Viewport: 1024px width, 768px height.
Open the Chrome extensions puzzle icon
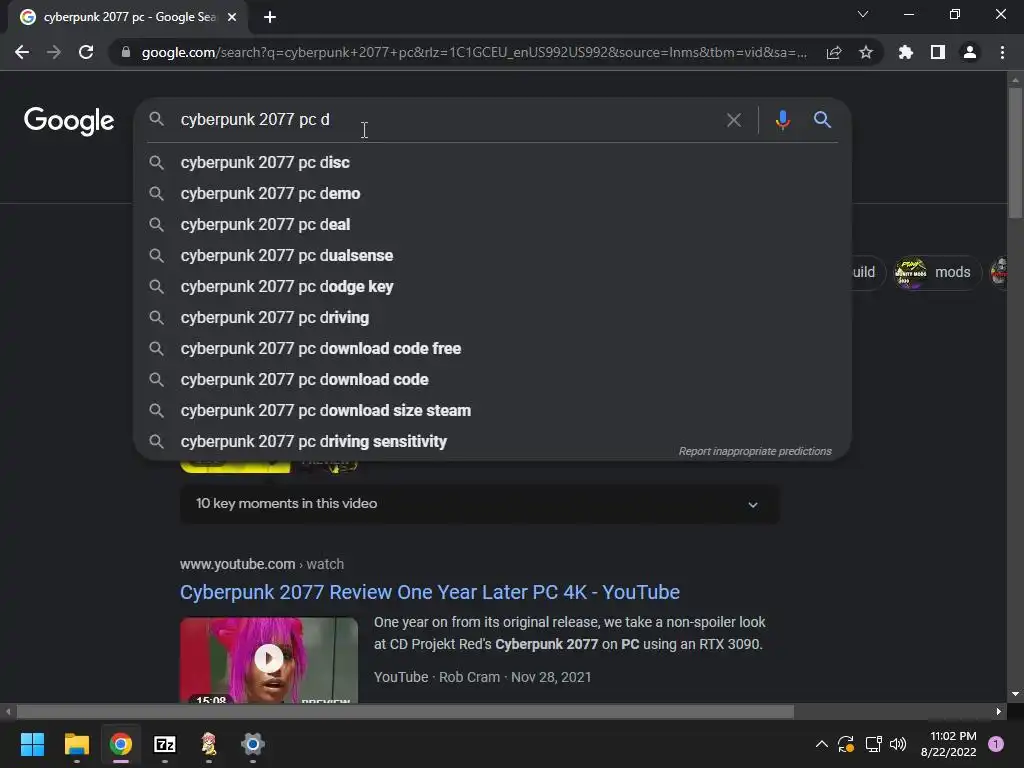(x=906, y=52)
